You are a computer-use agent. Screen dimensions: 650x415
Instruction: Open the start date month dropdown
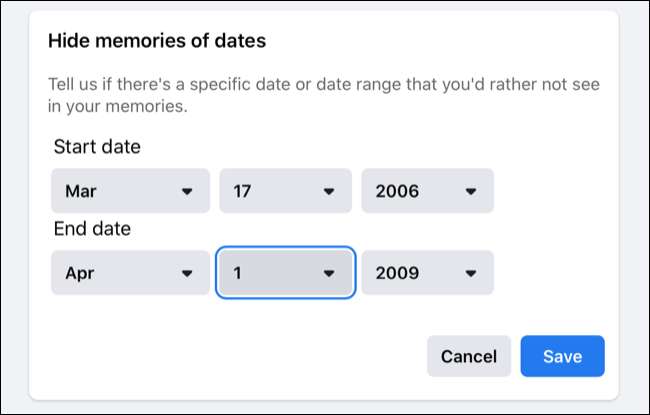tap(130, 191)
